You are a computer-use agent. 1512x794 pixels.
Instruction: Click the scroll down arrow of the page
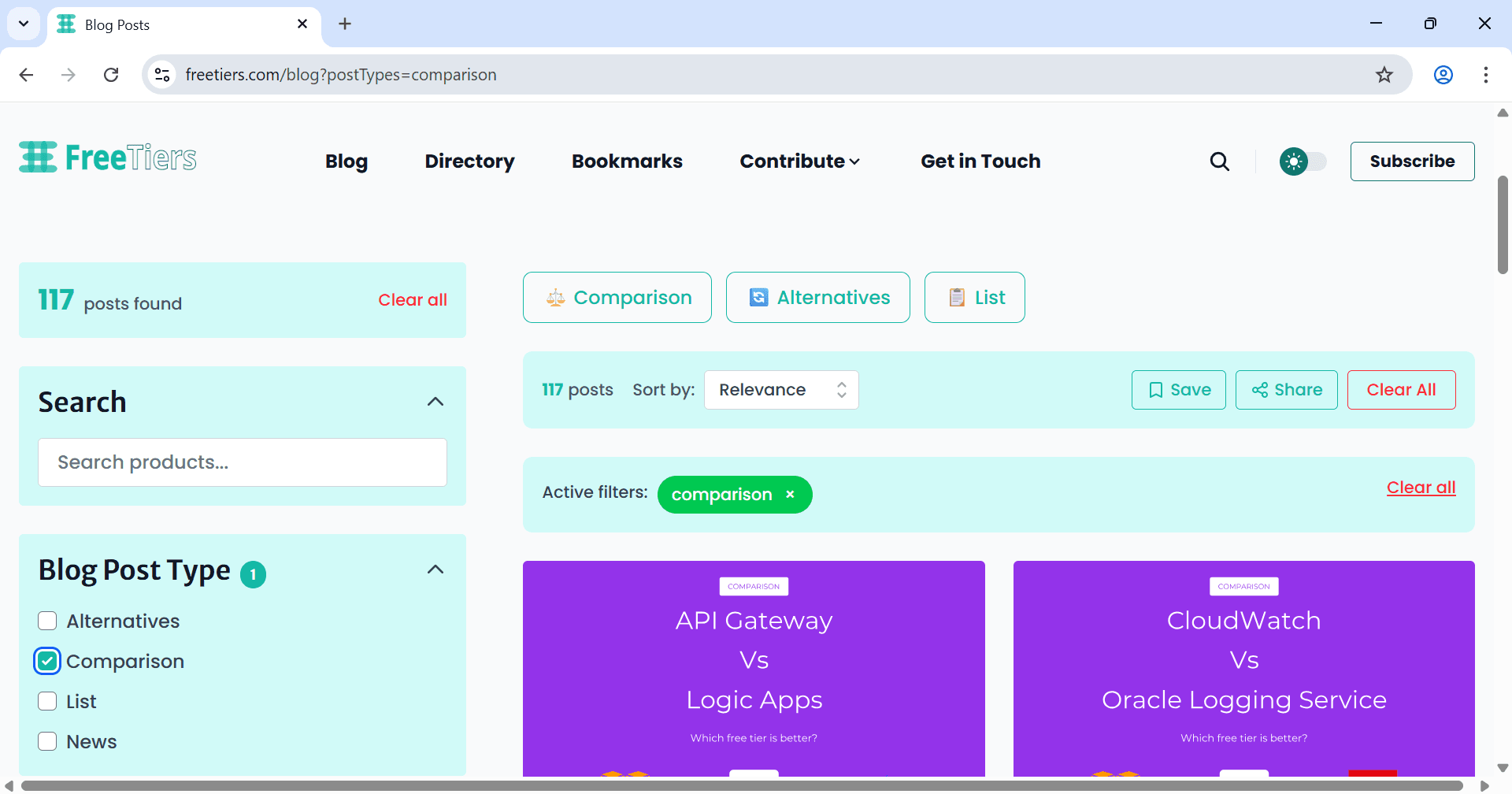1503,767
